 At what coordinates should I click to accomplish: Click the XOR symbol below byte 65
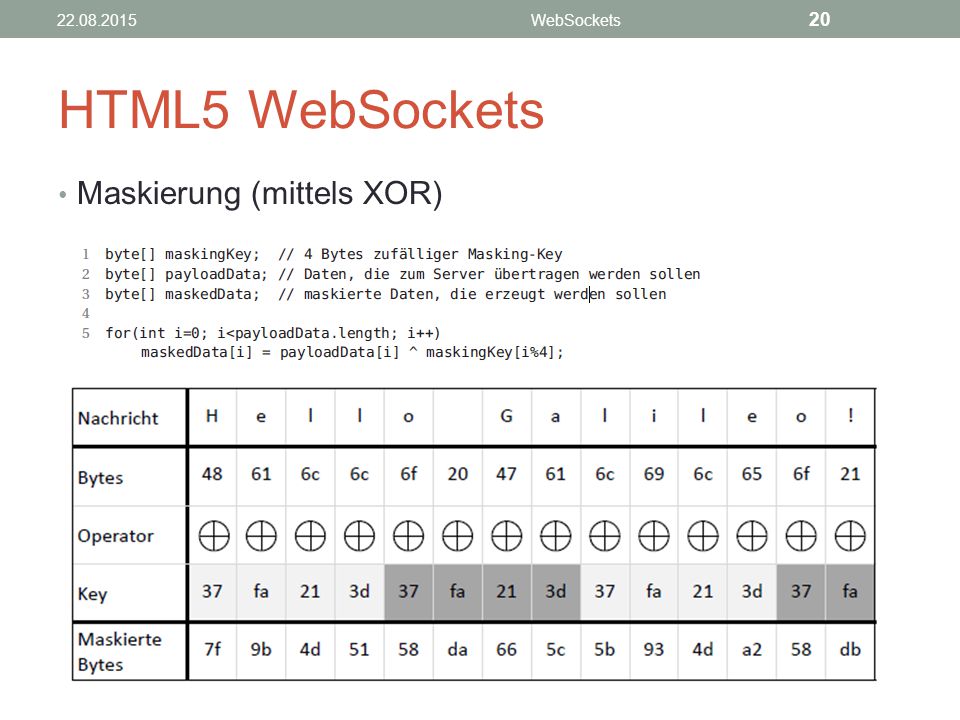(752, 536)
